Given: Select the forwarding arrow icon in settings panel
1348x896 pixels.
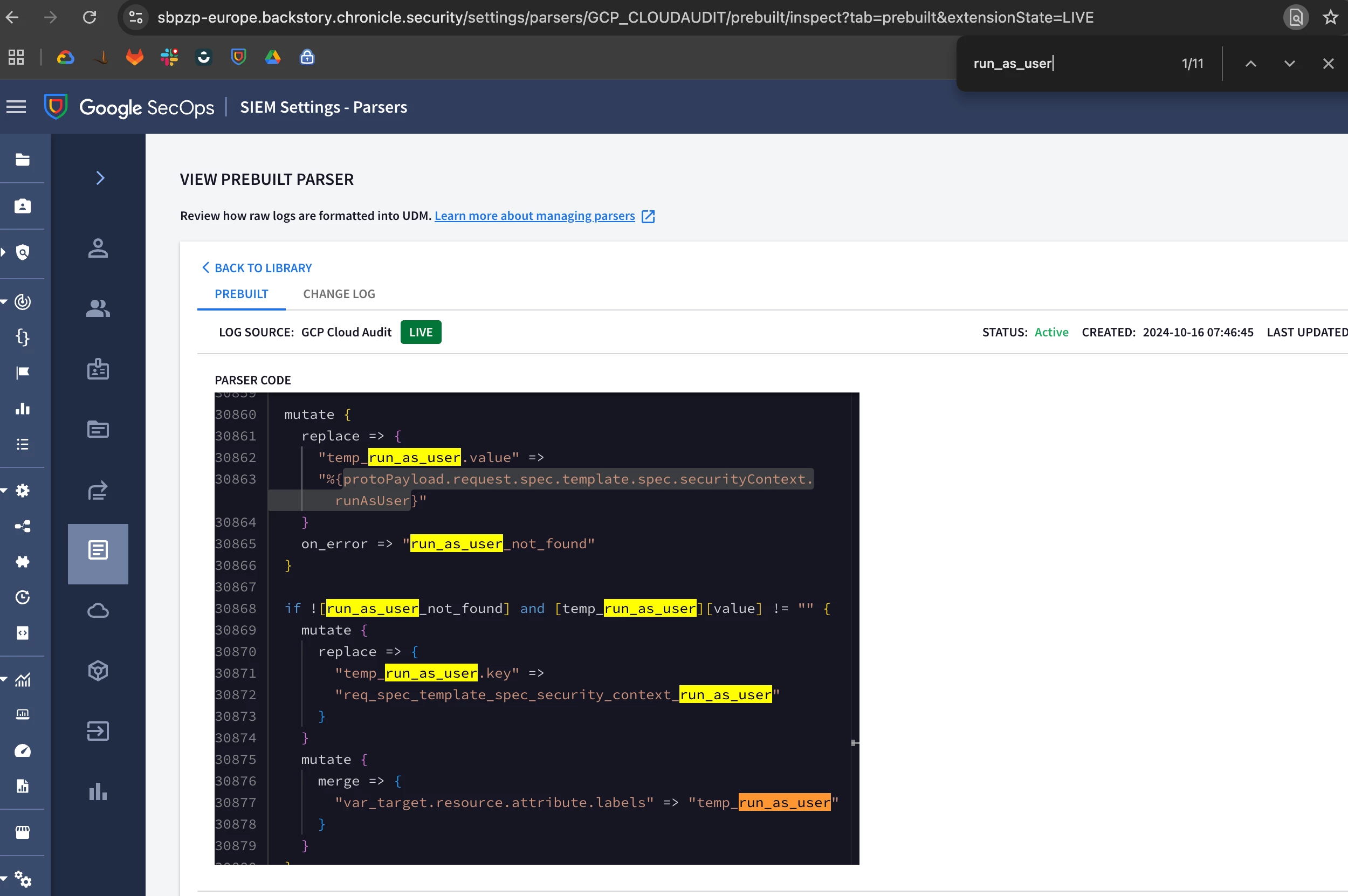Looking at the screenshot, I should pos(98,490).
